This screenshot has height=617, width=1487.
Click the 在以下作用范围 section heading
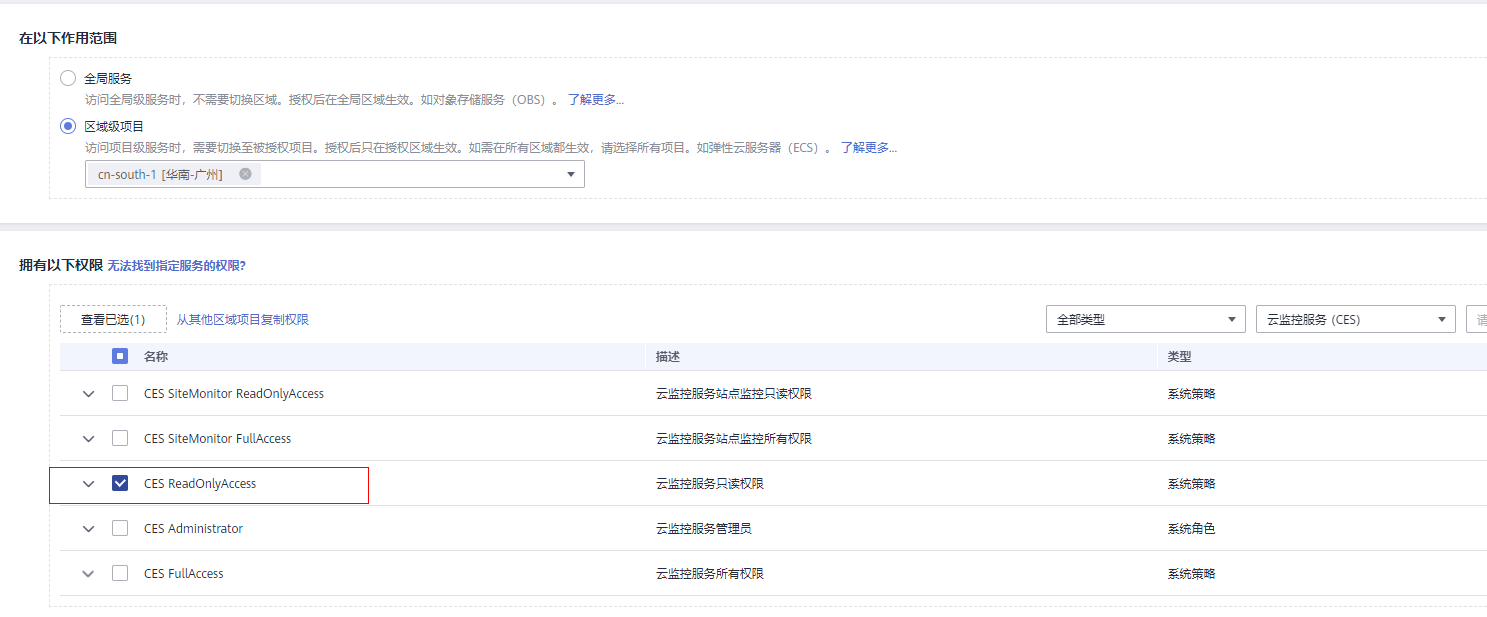[x=68, y=38]
